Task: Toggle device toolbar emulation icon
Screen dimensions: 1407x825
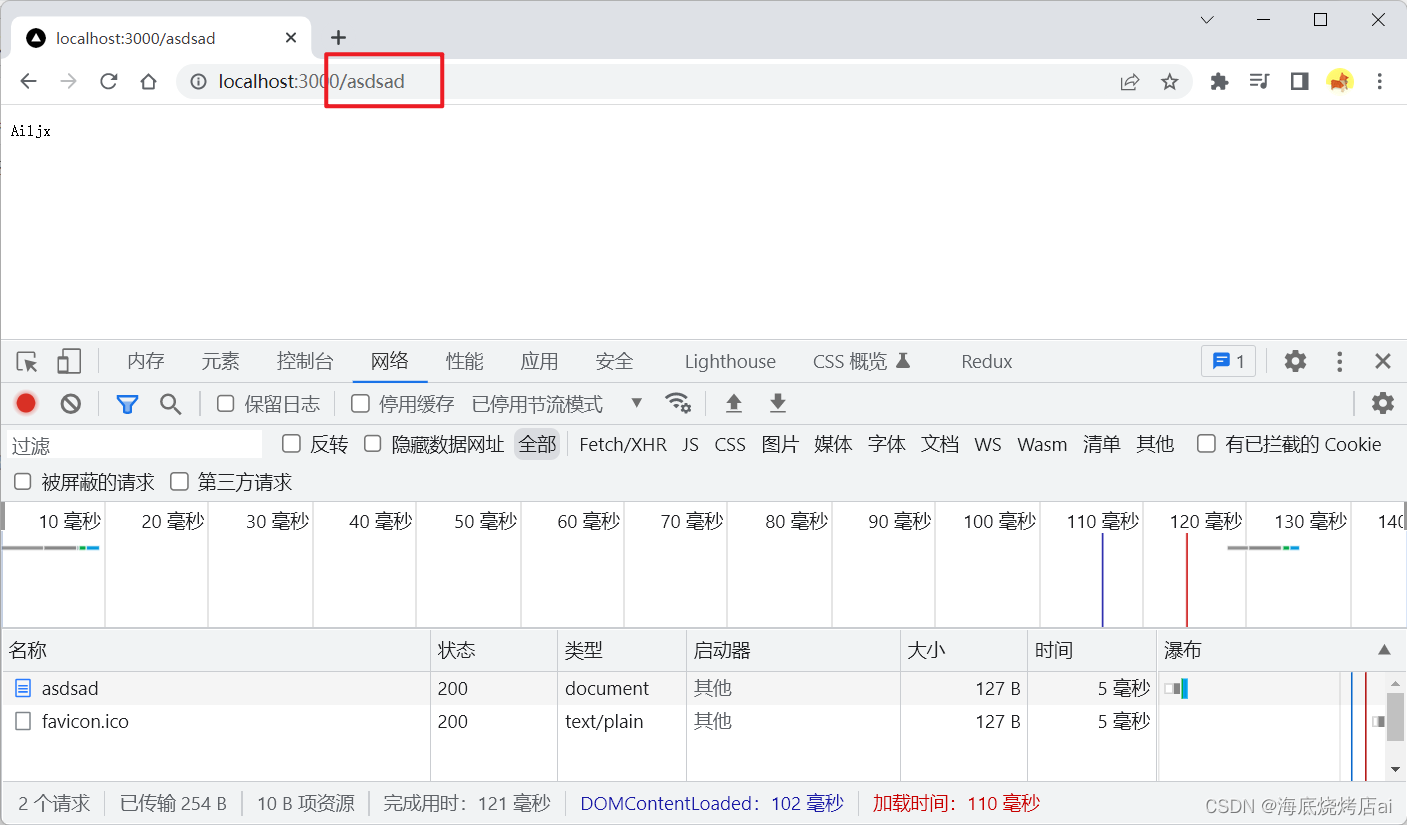Action: click(x=68, y=361)
